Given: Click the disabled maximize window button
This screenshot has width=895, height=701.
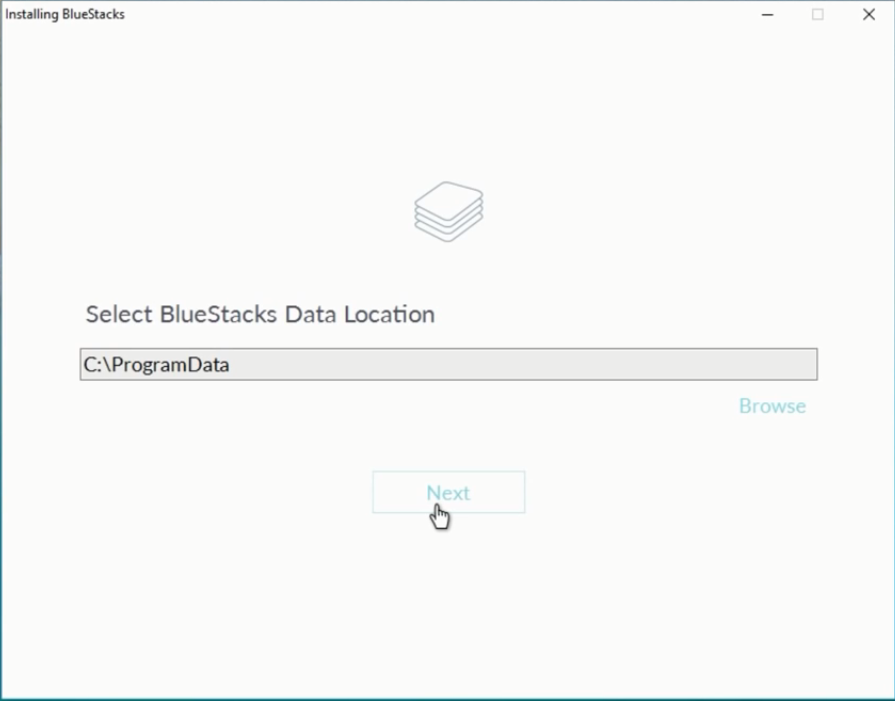Looking at the screenshot, I should (x=818, y=14).
